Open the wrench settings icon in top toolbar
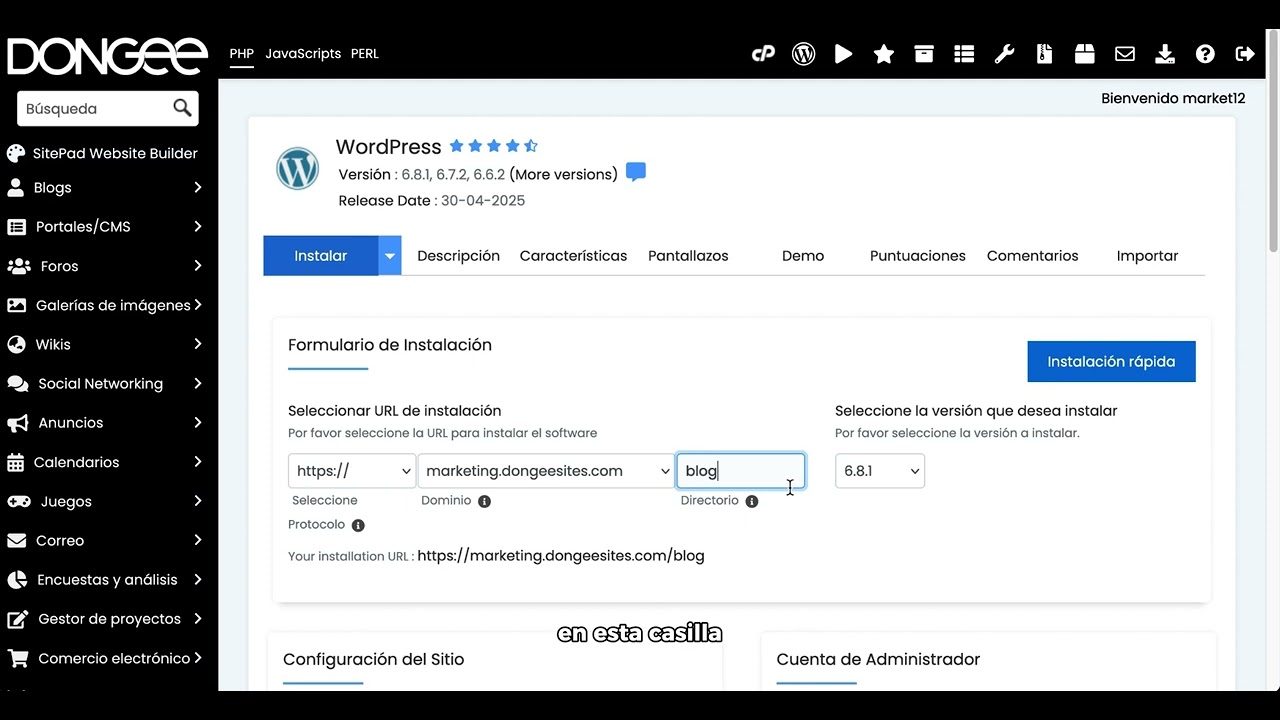The image size is (1280, 720). pos(1004,54)
